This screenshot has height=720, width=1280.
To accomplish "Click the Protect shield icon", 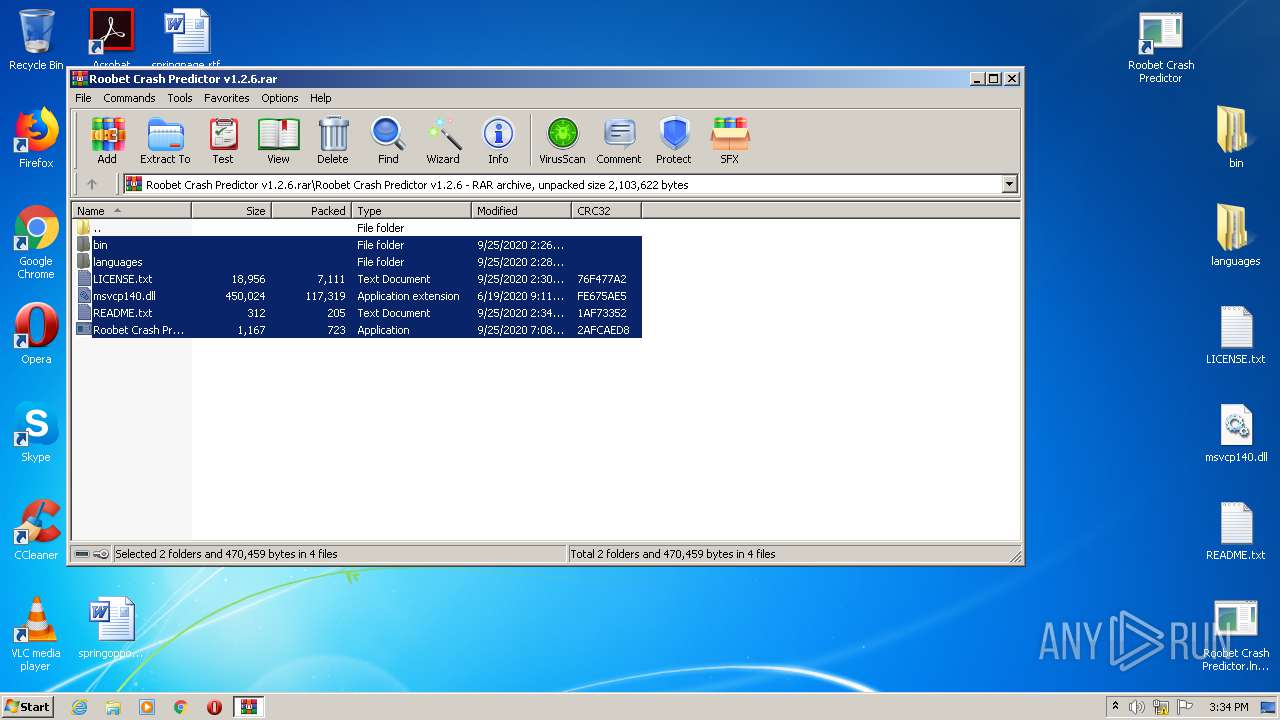I will point(674,140).
